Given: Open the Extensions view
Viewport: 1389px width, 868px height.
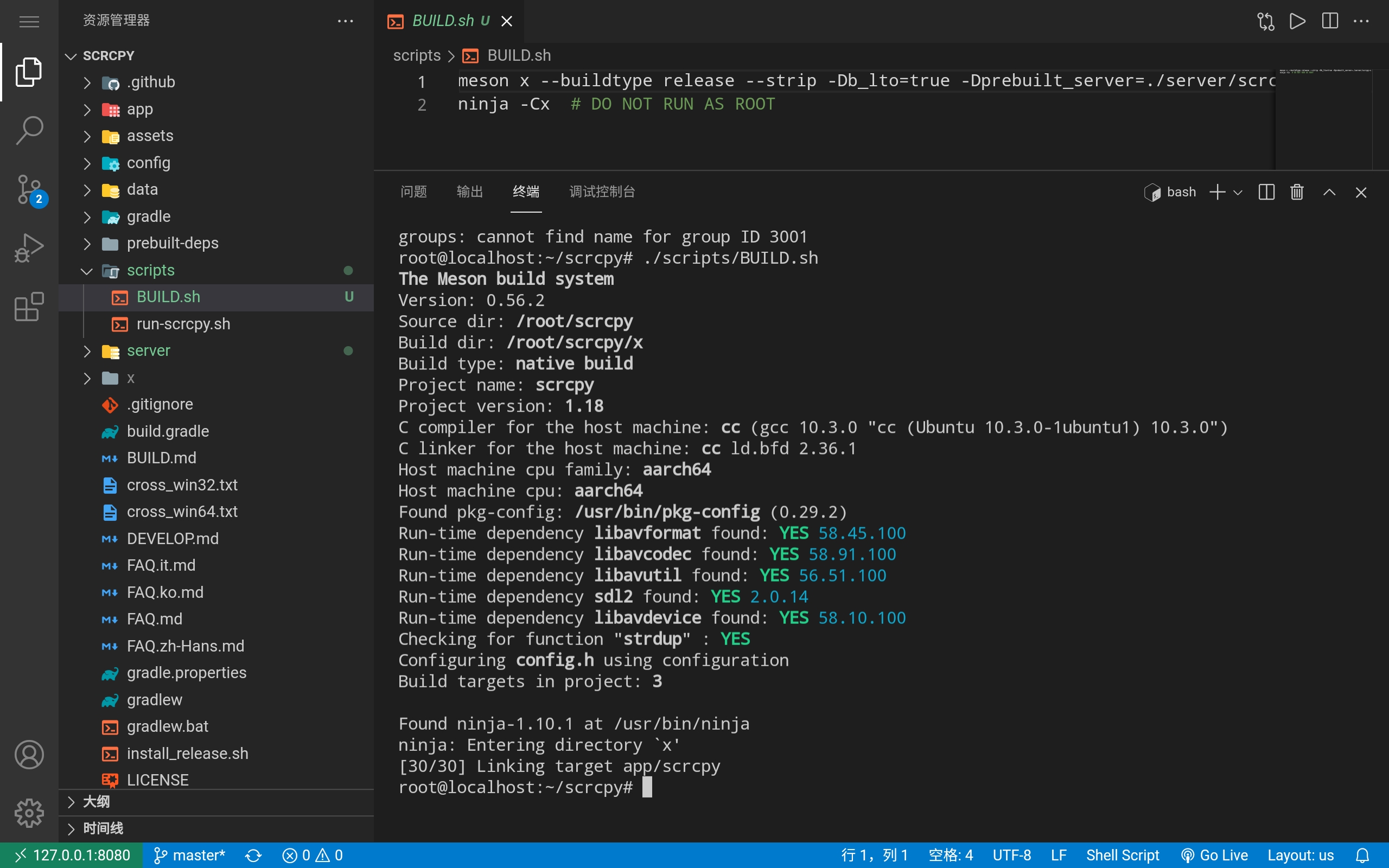Looking at the screenshot, I should click(x=29, y=306).
